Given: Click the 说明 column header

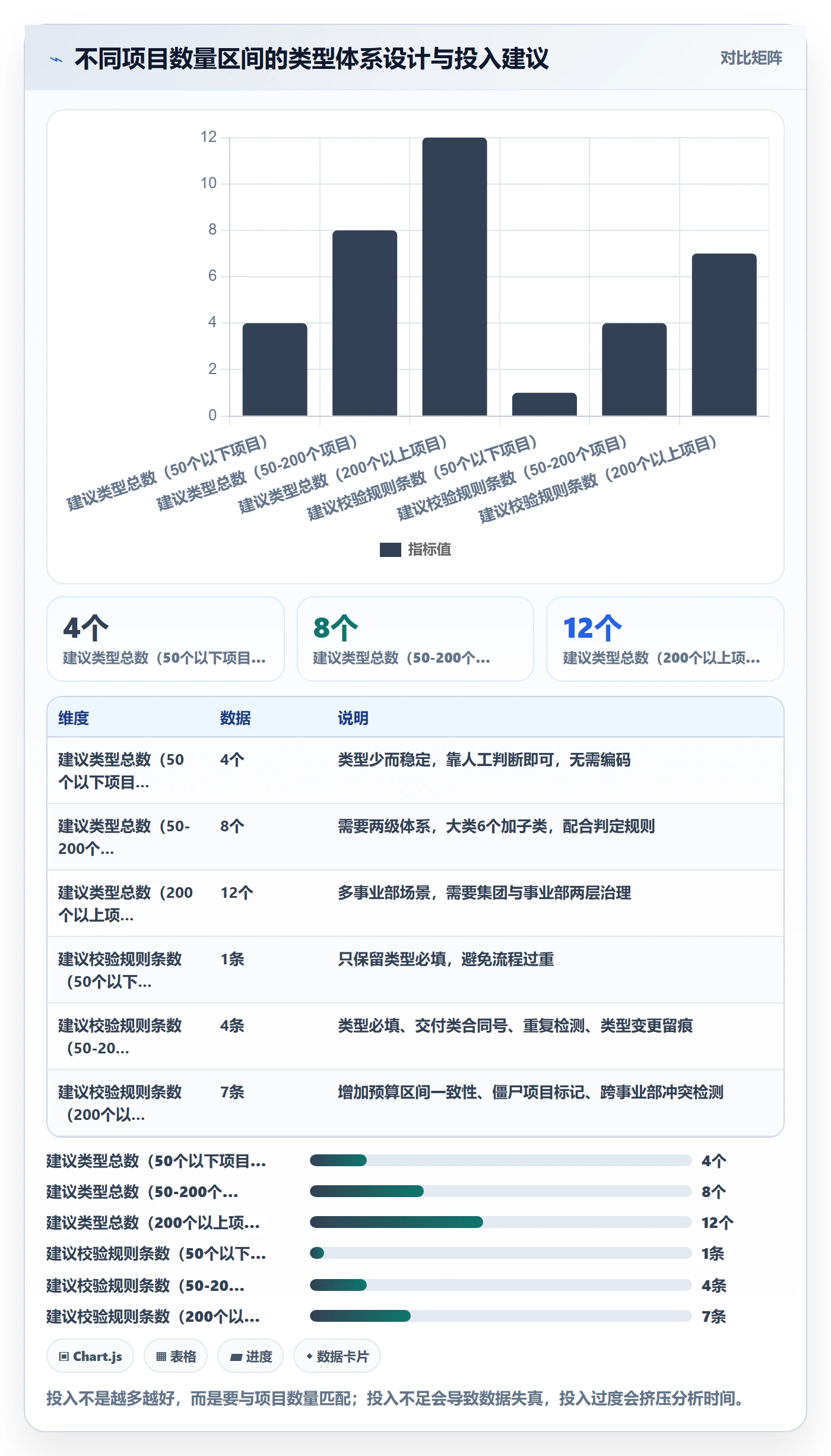Looking at the screenshot, I should pos(353,718).
